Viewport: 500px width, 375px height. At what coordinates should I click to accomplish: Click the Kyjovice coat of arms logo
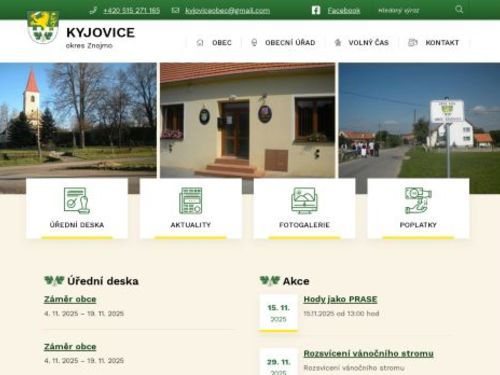[x=43, y=27]
